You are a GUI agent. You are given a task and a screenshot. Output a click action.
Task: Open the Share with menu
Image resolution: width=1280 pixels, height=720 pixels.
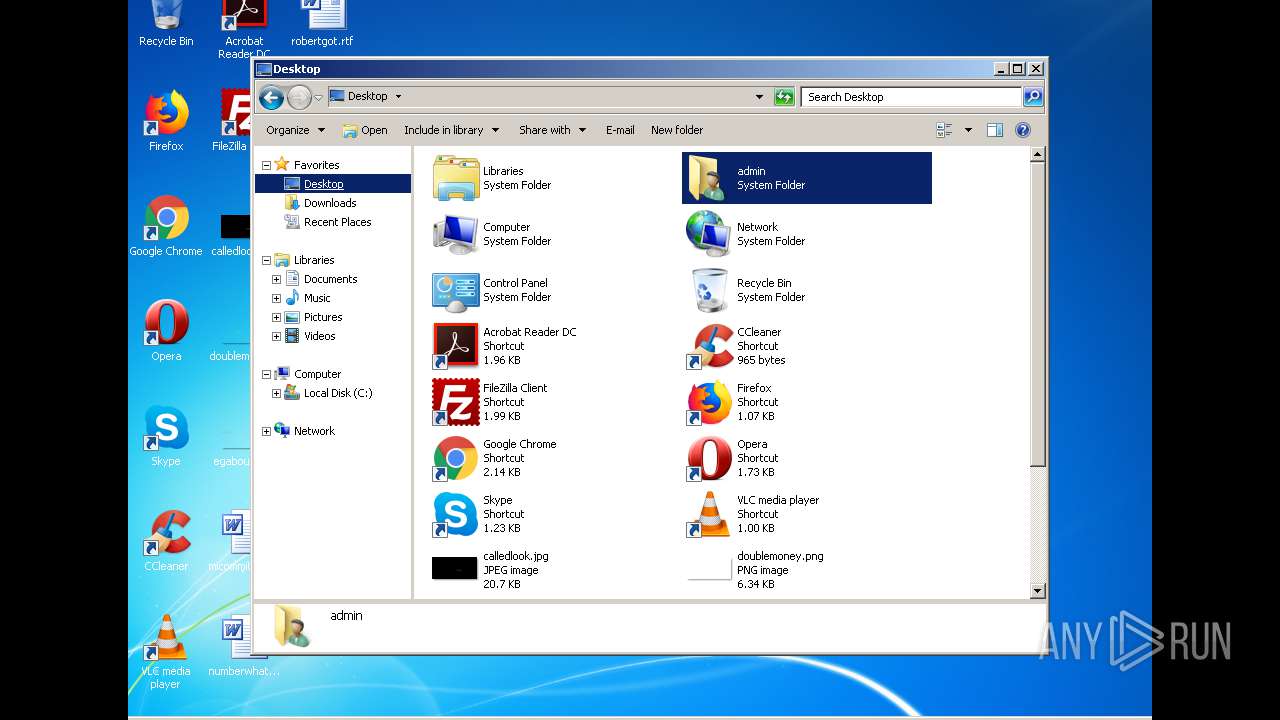tap(551, 130)
